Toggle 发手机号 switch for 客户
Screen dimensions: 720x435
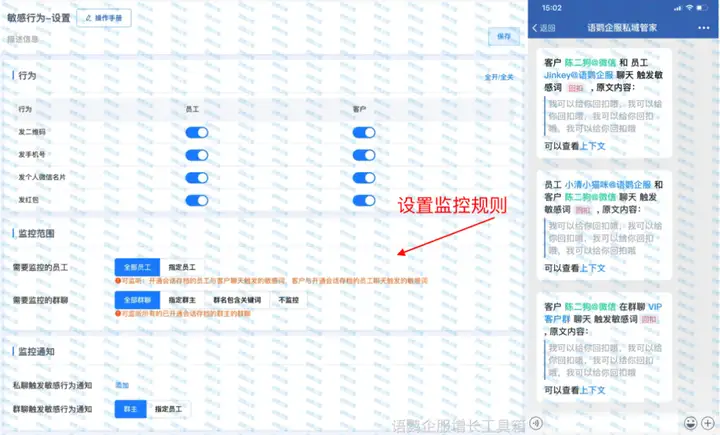pos(364,155)
